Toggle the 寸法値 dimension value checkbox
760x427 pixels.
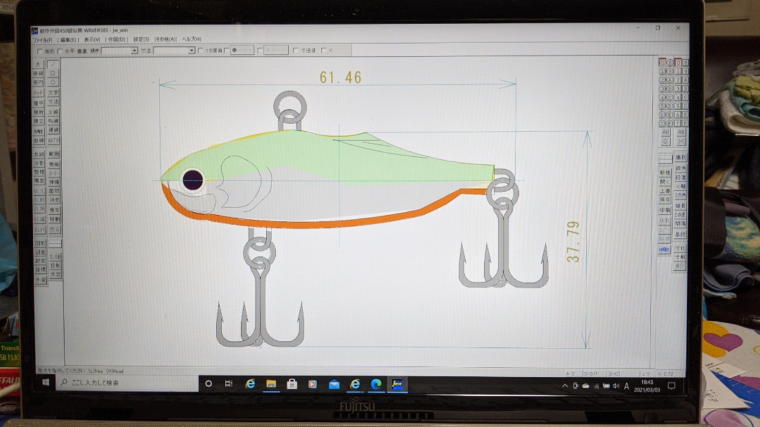(x=296, y=50)
